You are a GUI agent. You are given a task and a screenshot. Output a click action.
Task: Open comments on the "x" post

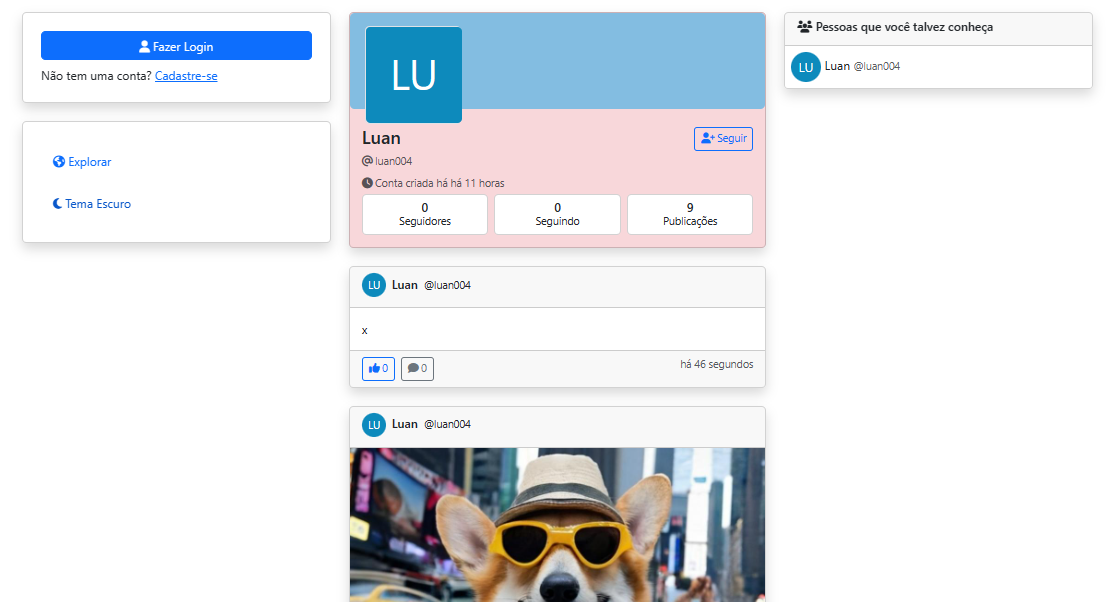click(x=417, y=369)
